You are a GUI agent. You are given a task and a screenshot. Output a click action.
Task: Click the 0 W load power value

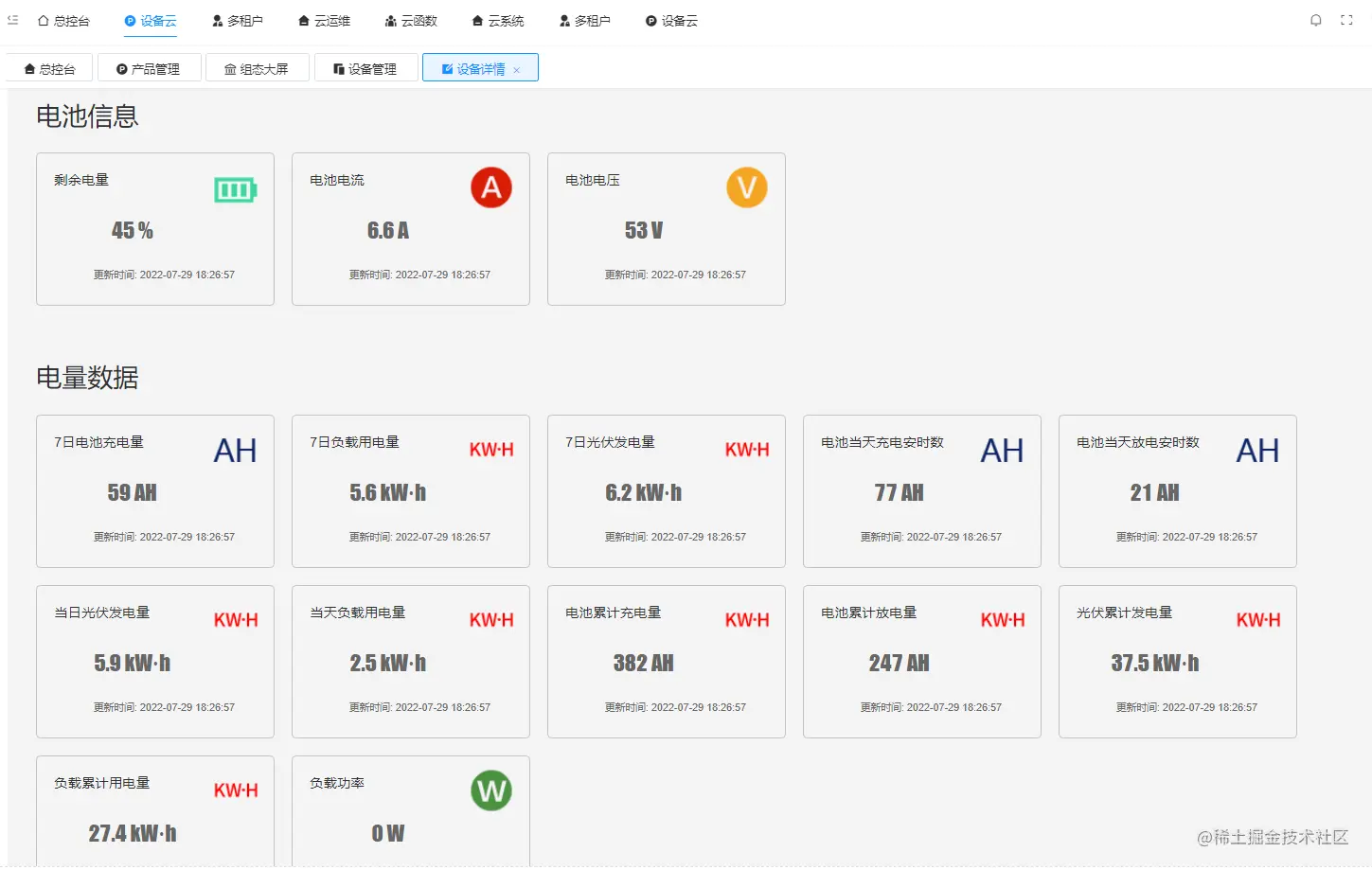[x=388, y=833]
